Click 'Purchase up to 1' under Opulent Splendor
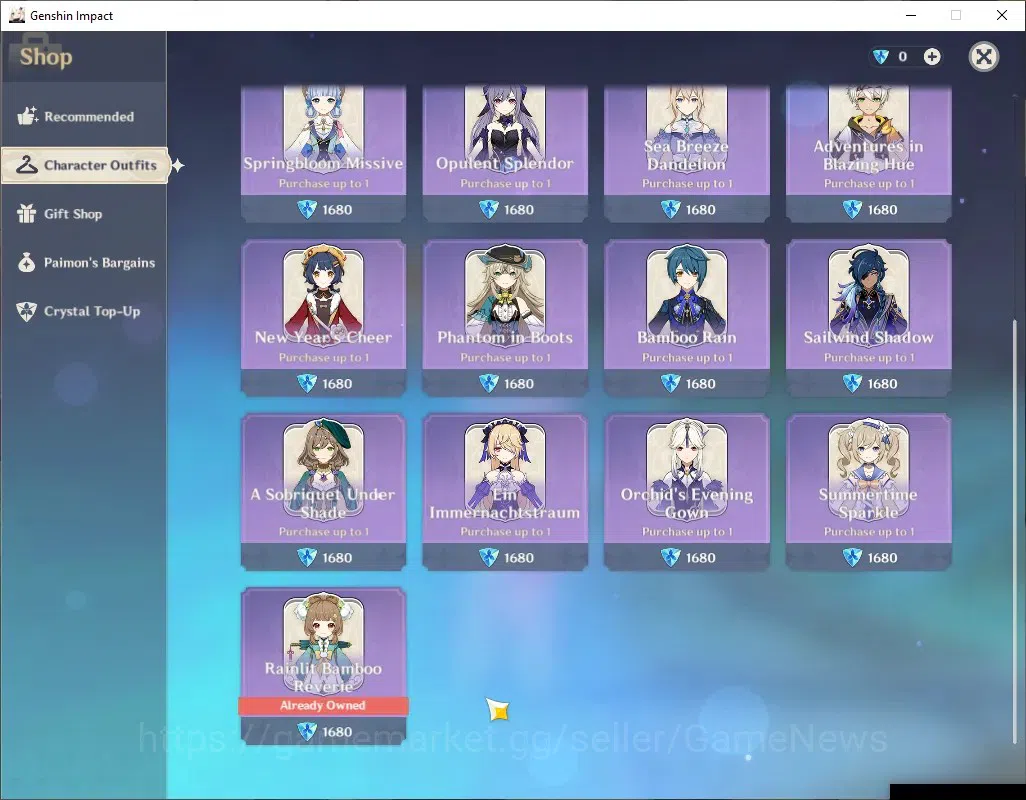 tap(505, 183)
